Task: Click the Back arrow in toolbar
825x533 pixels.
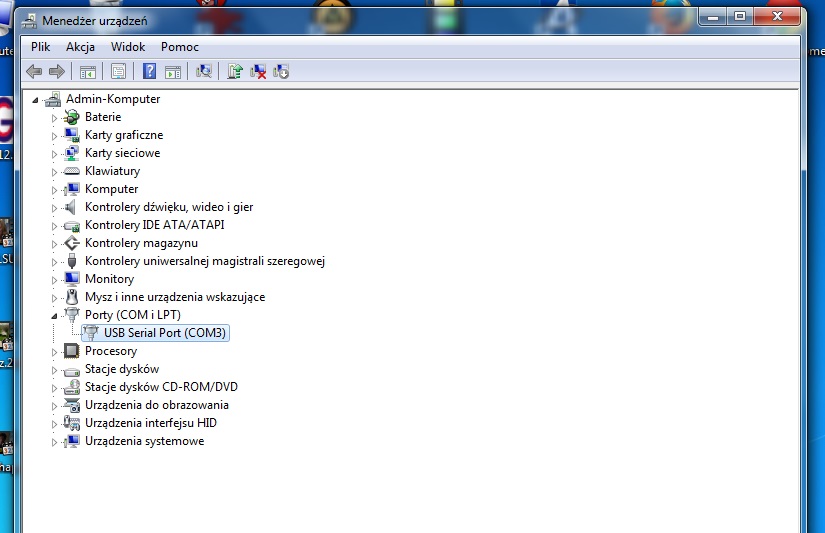Action: point(34,71)
